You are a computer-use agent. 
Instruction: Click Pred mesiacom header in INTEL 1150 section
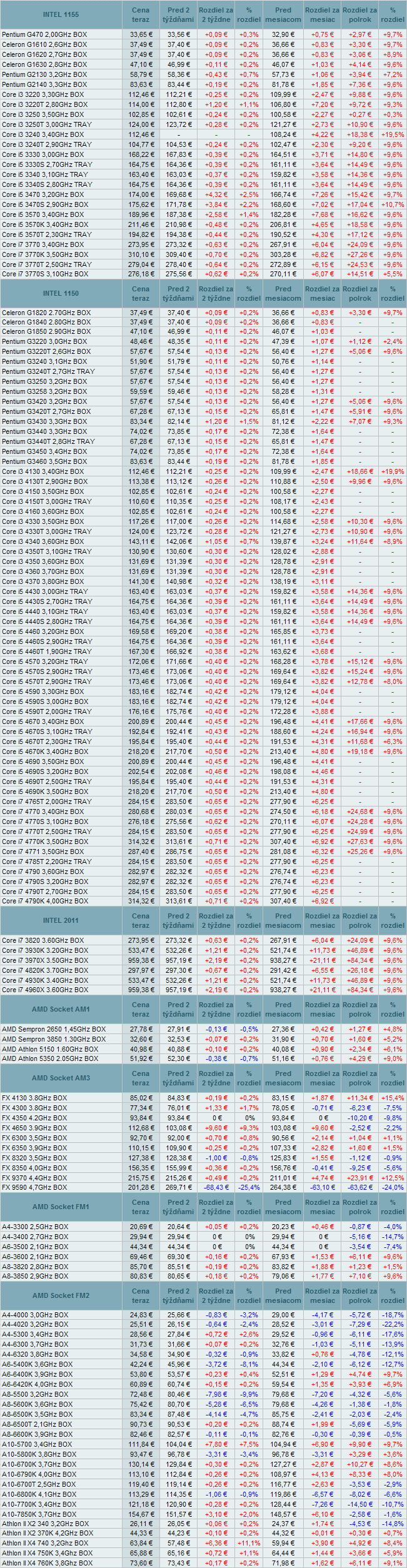pyautogui.click(x=283, y=293)
